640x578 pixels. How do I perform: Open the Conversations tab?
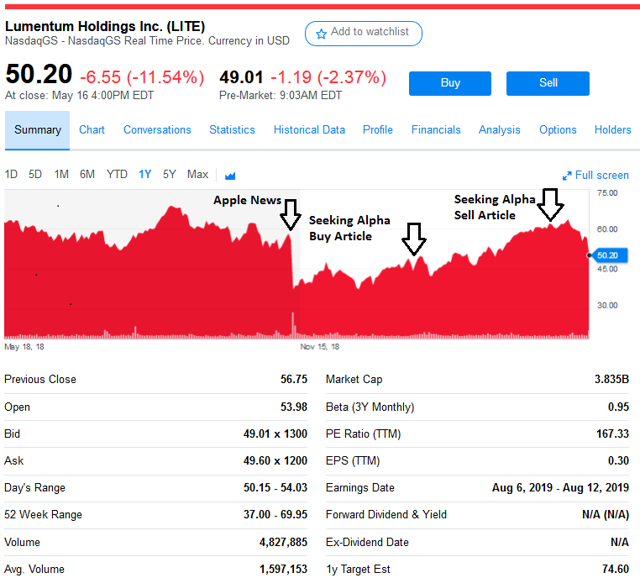point(157,130)
